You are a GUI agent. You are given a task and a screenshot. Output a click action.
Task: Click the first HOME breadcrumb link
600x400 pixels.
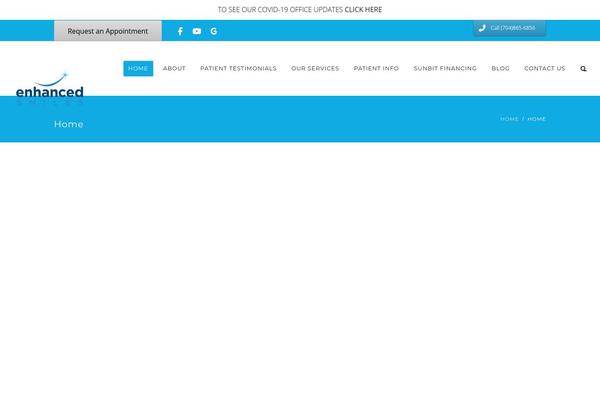click(x=509, y=119)
